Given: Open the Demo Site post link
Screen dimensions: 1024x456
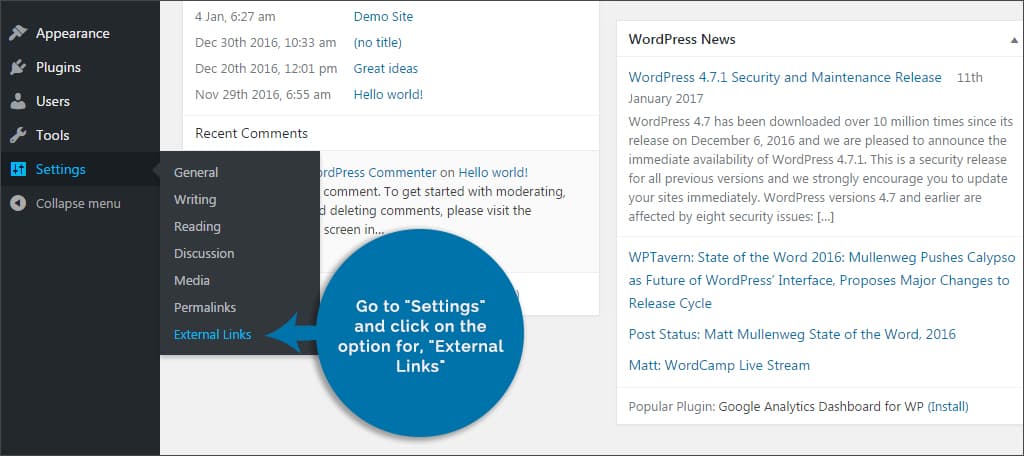Looking at the screenshot, I should coord(383,16).
